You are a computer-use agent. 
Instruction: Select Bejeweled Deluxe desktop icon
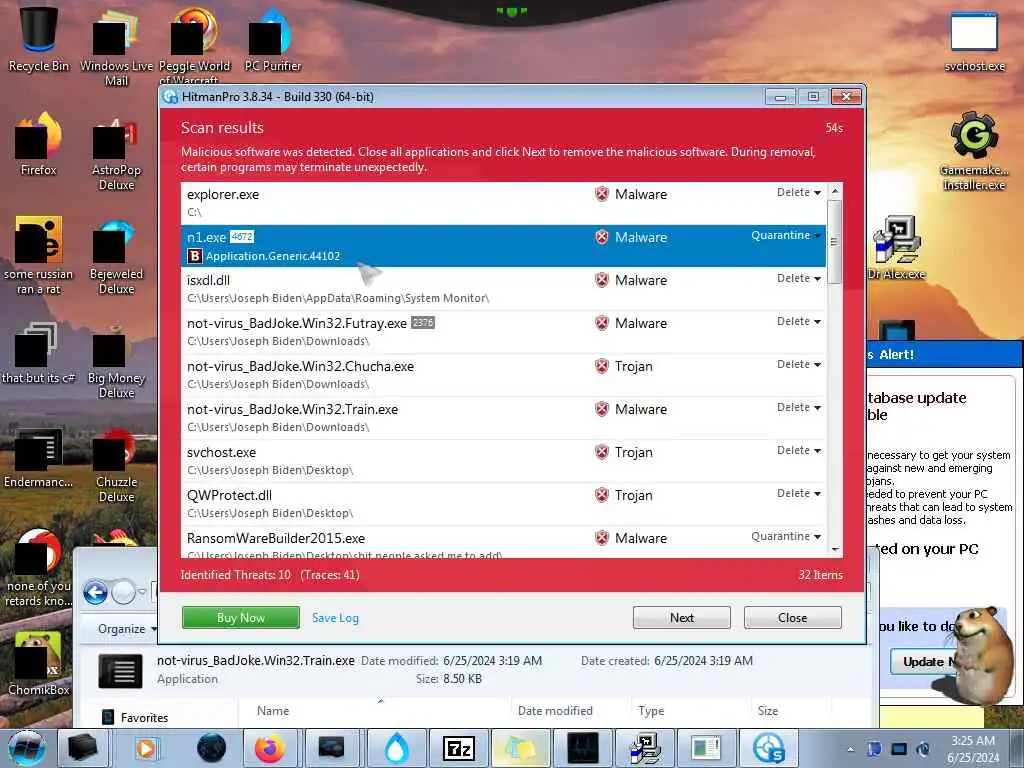pyautogui.click(x=116, y=258)
